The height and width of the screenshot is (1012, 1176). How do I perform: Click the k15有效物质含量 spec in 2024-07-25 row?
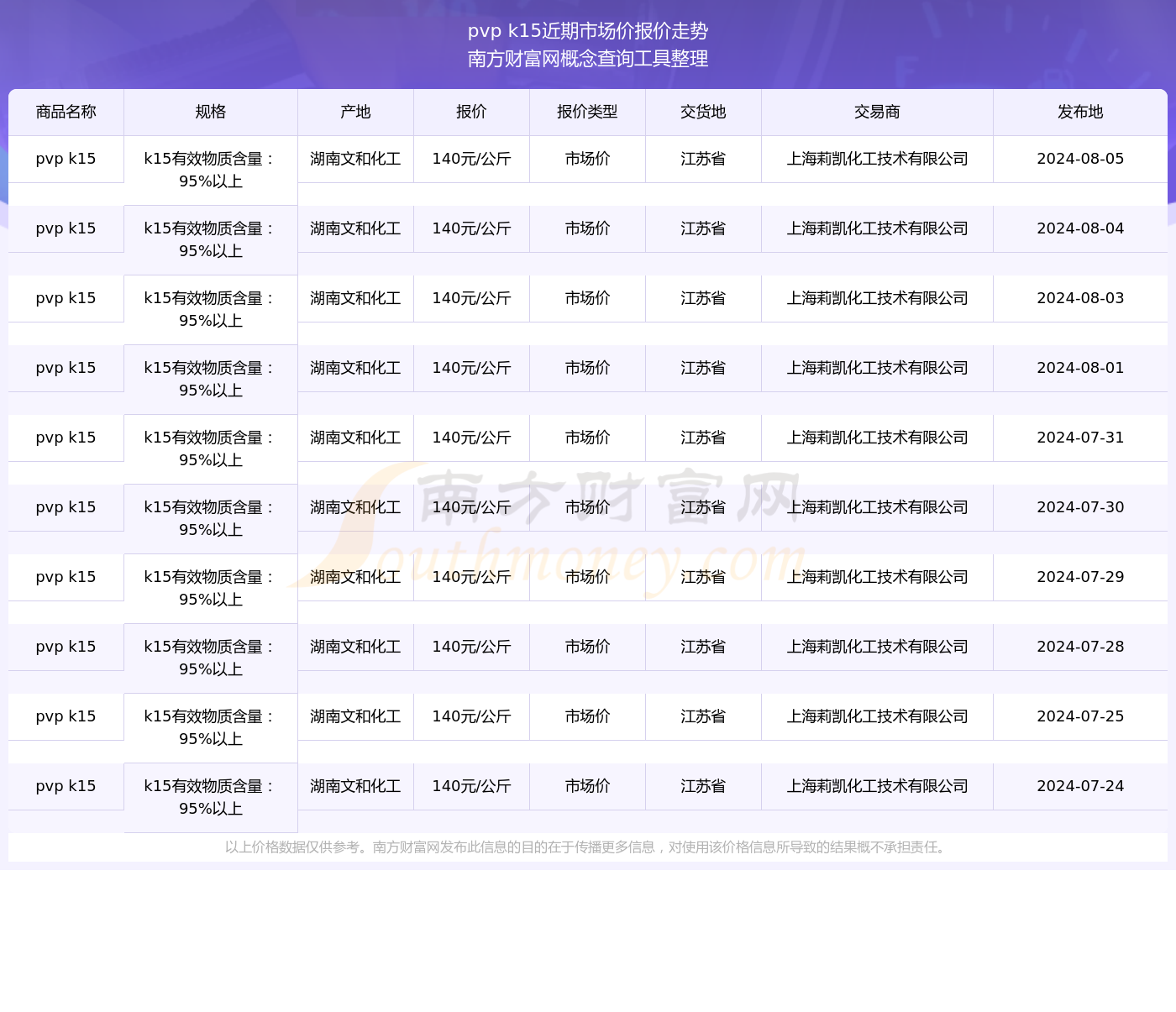[x=211, y=728]
